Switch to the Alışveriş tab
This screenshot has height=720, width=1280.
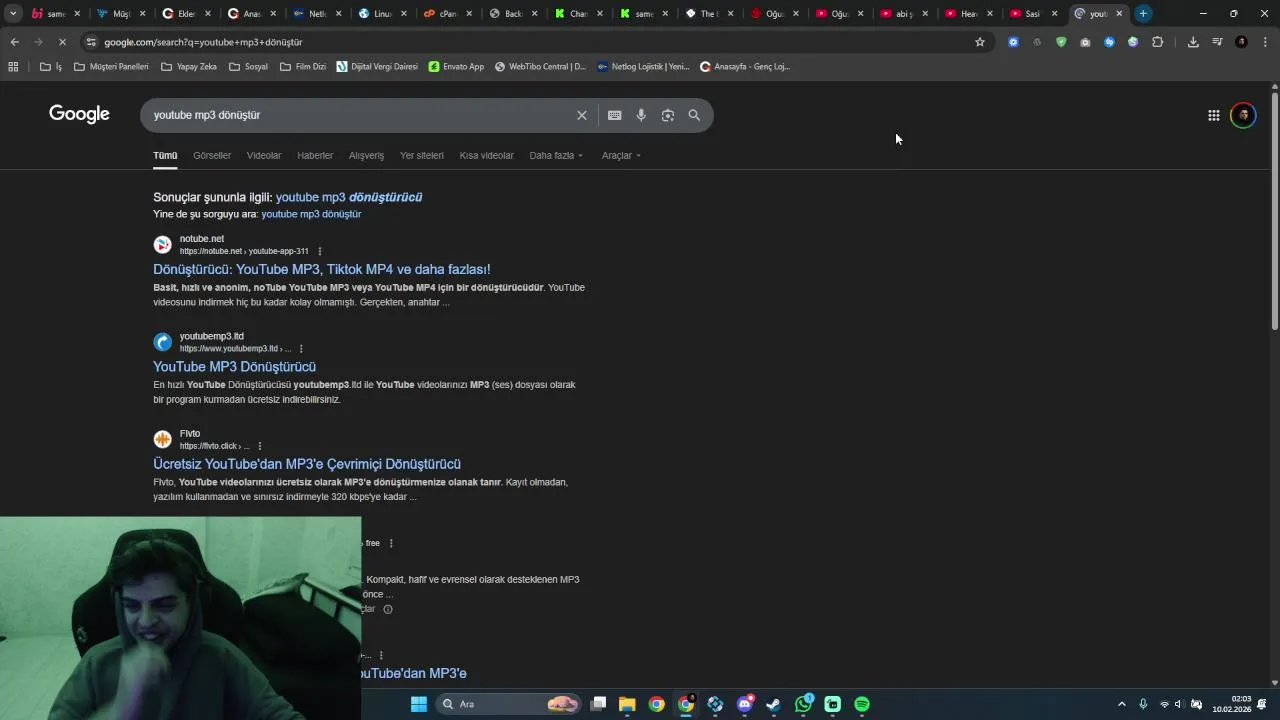[x=366, y=155]
